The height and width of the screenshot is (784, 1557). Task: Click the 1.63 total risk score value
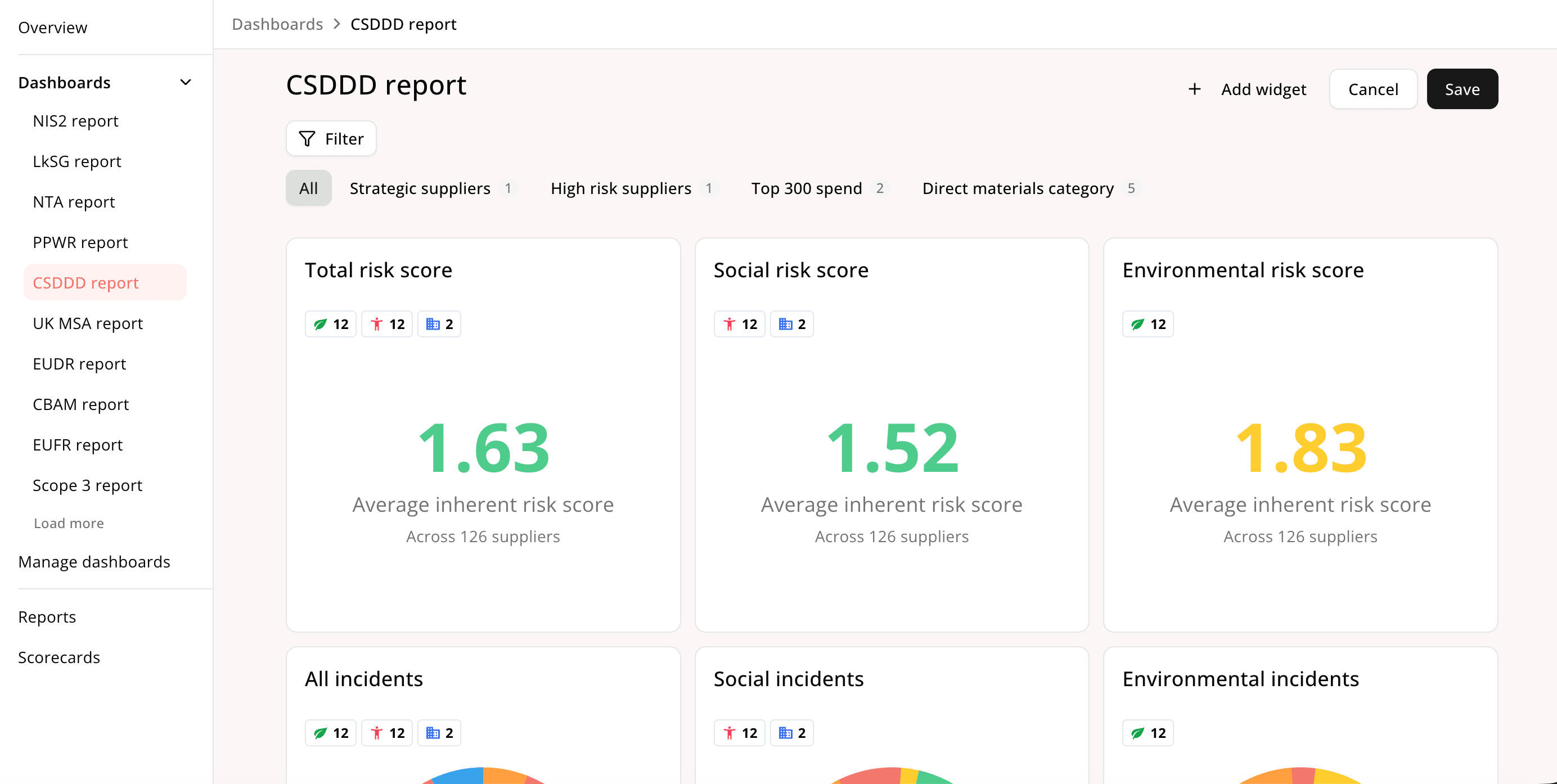[x=484, y=448]
